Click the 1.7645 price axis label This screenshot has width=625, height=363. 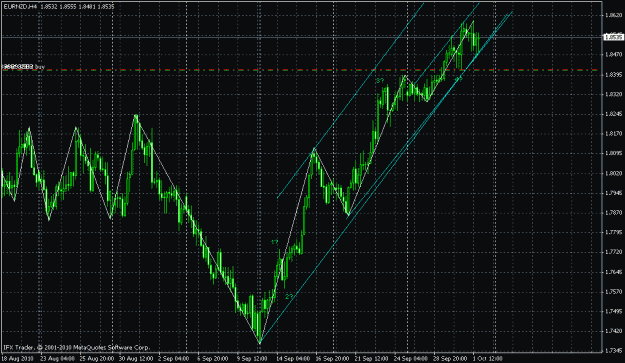click(613, 272)
